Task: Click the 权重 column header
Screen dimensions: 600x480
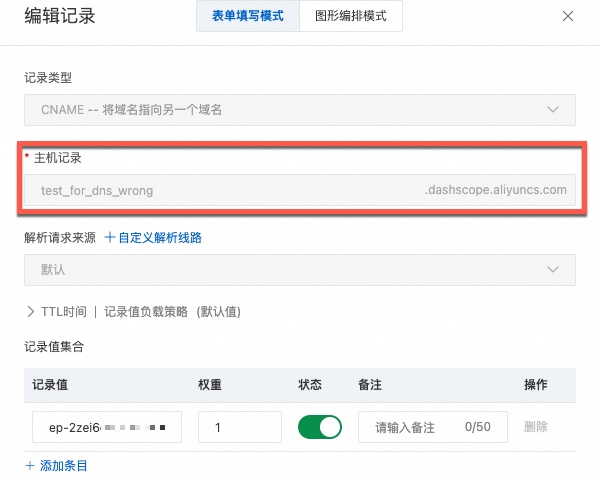Action: [x=210, y=385]
